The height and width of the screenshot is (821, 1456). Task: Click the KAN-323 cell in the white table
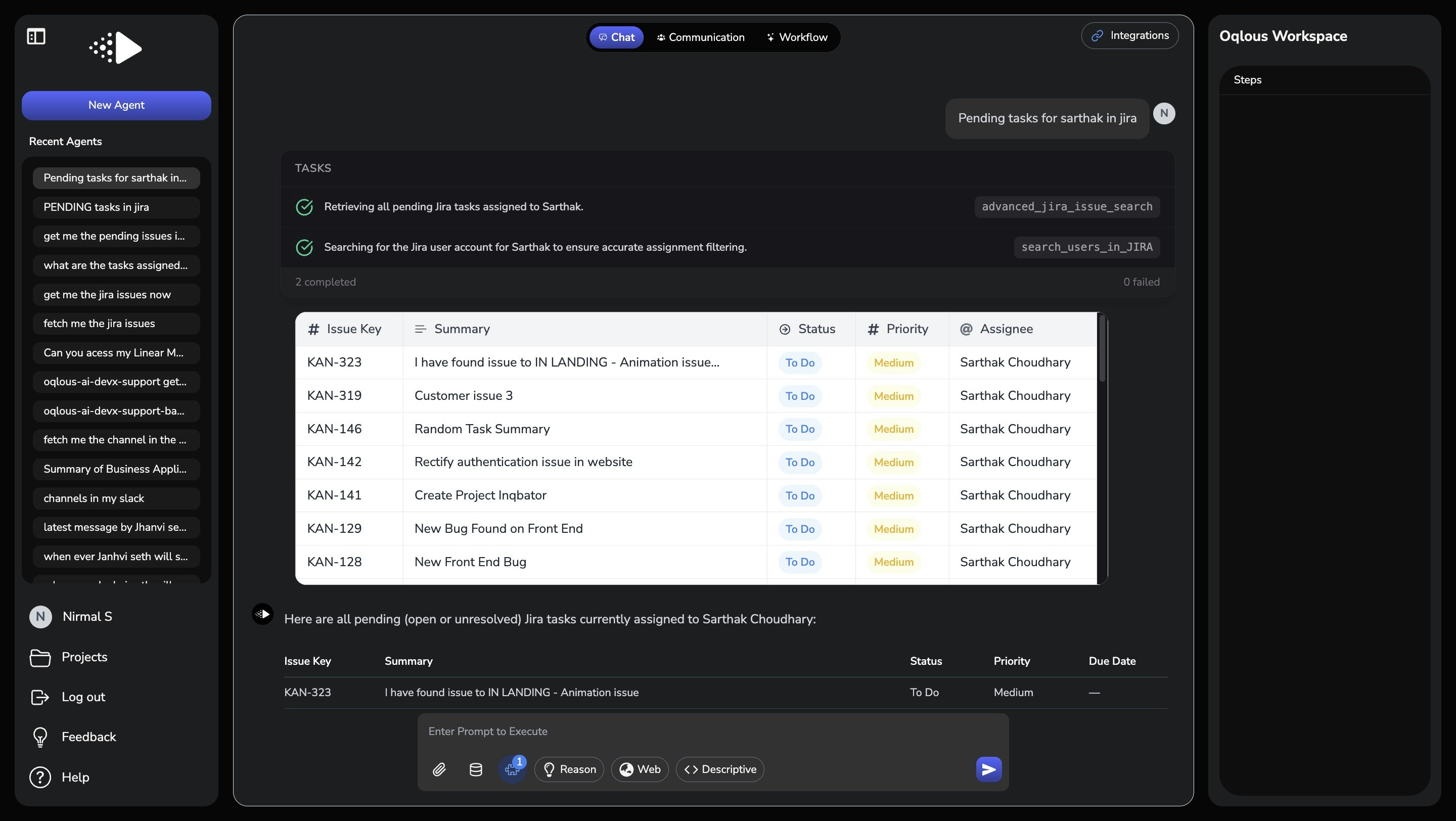349,362
